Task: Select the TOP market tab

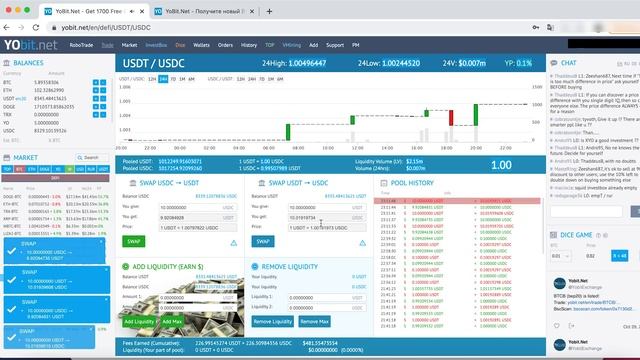Action: click(x=7, y=169)
